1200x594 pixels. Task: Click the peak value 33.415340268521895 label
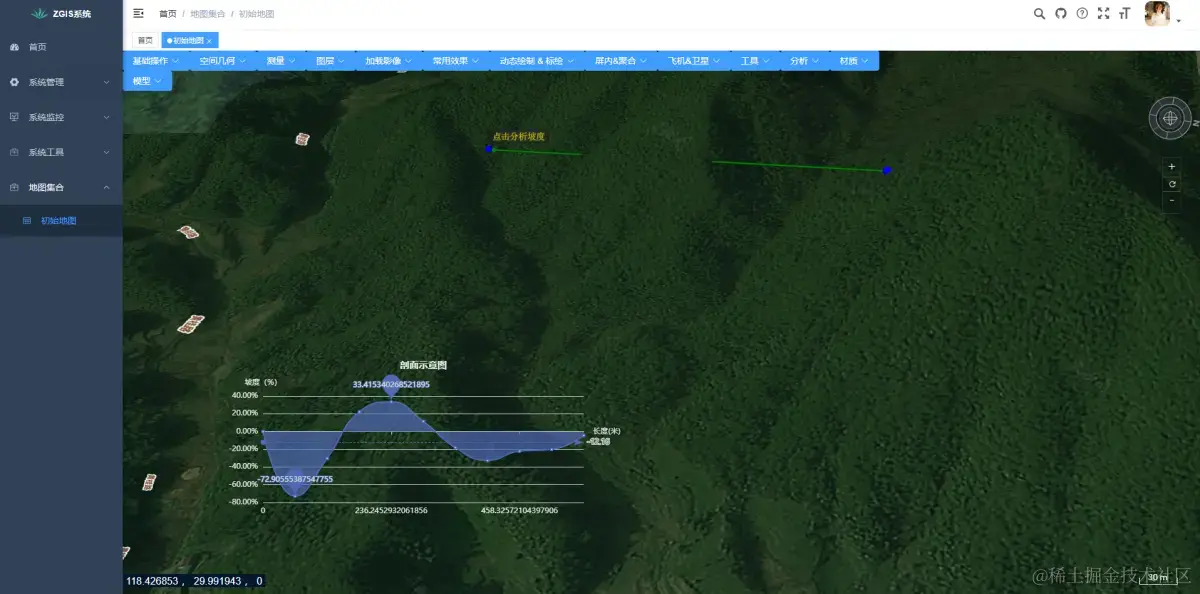click(391, 385)
